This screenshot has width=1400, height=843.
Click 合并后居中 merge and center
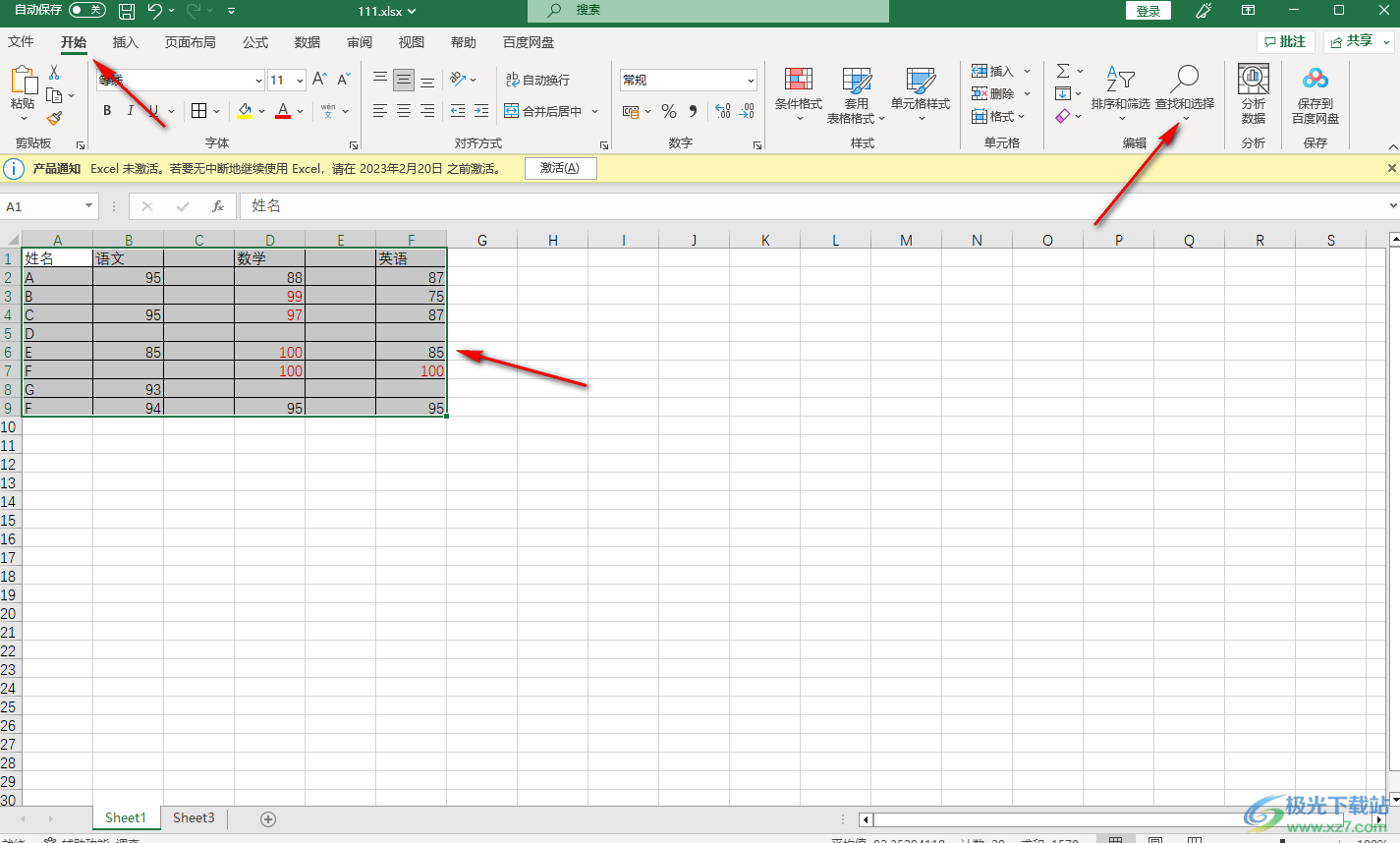point(543,111)
